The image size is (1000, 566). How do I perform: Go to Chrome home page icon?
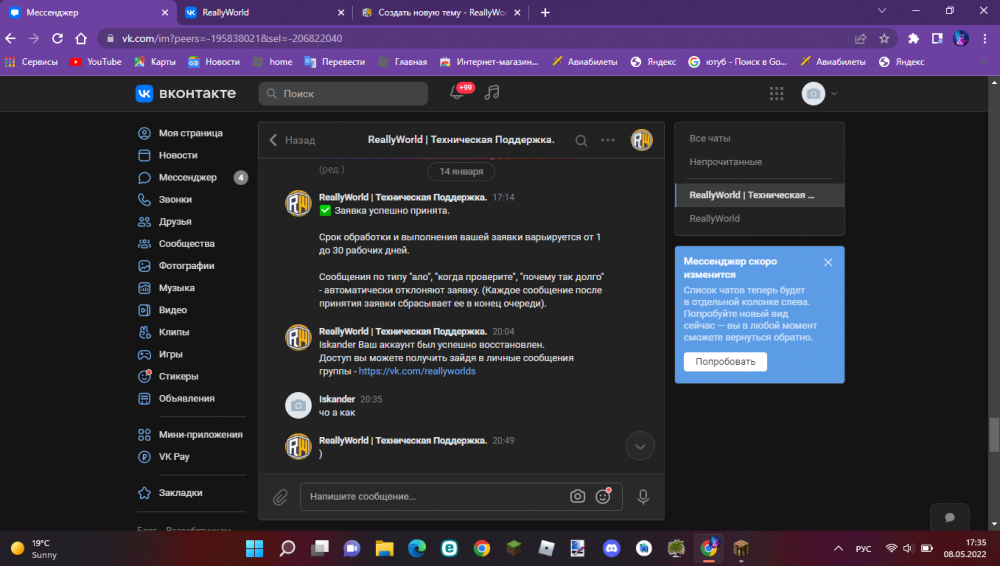tap(81, 38)
